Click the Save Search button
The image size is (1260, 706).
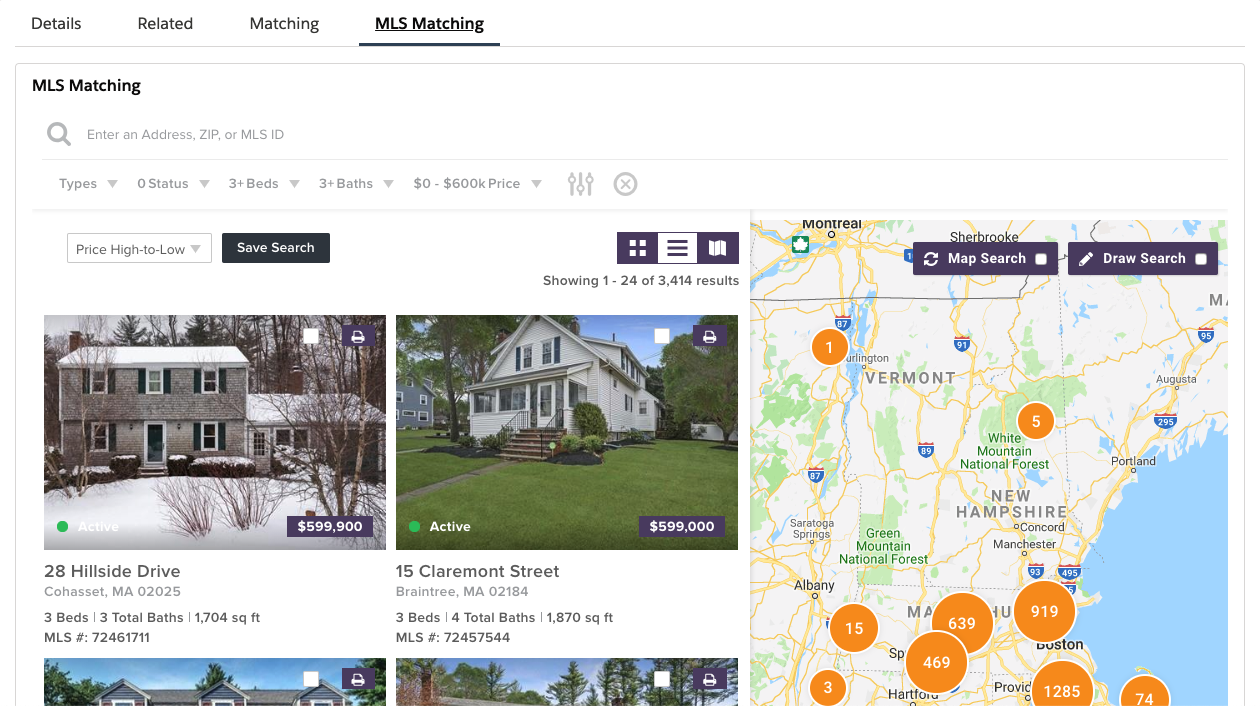coord(275,247)
